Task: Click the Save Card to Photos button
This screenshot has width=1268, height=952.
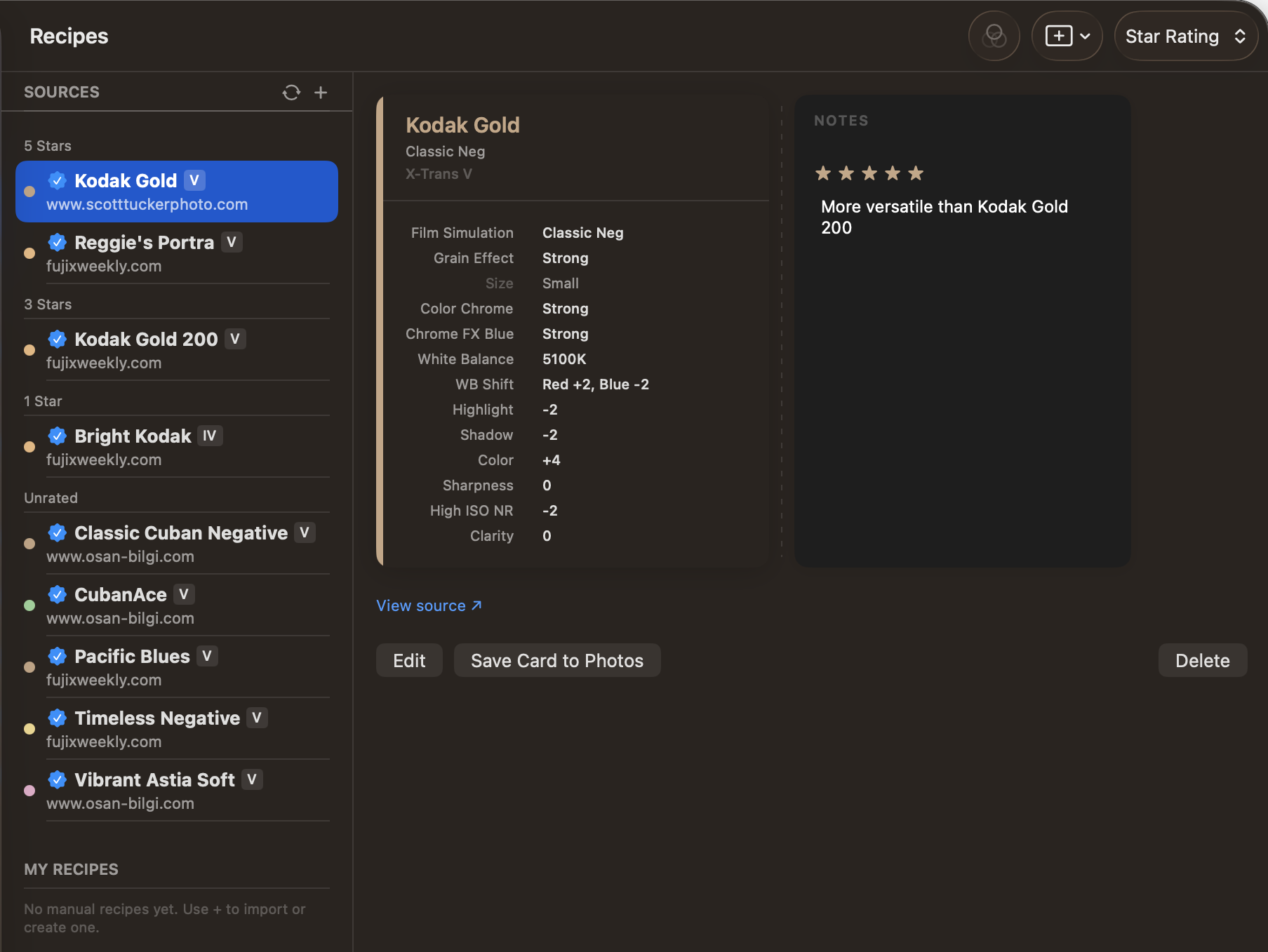Action: click(556, 661)
